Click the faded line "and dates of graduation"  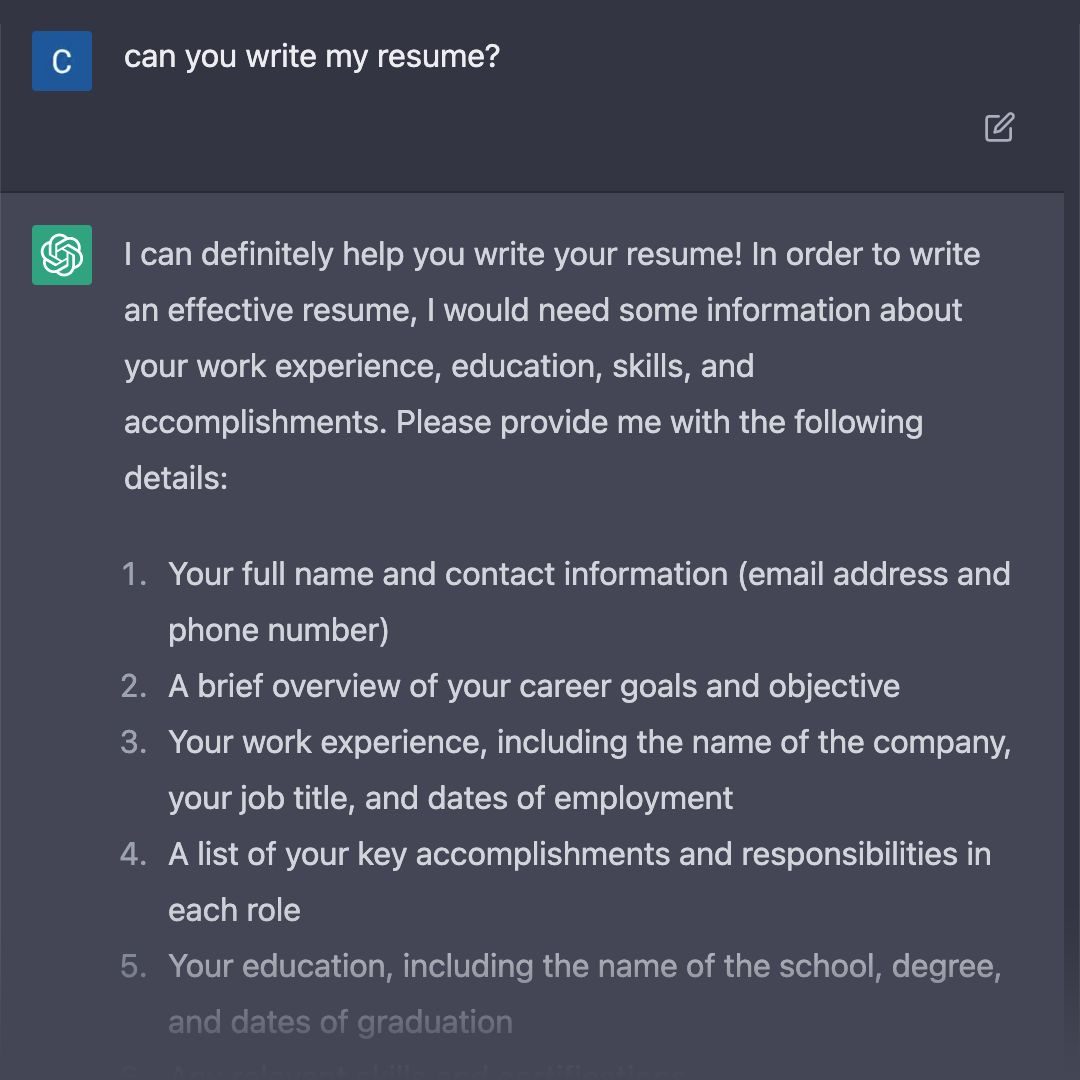340,1022
